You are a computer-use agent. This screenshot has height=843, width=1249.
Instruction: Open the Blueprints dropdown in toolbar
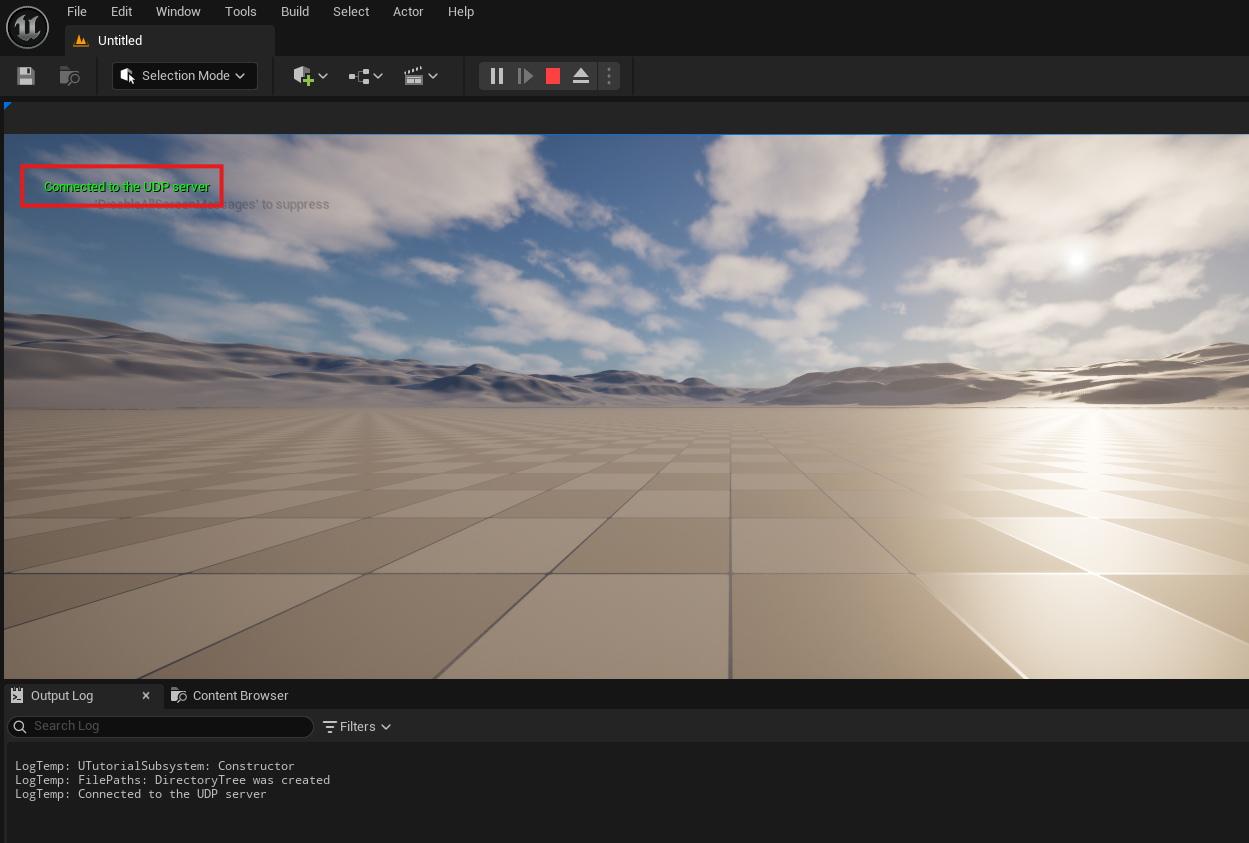click(366, 76)
